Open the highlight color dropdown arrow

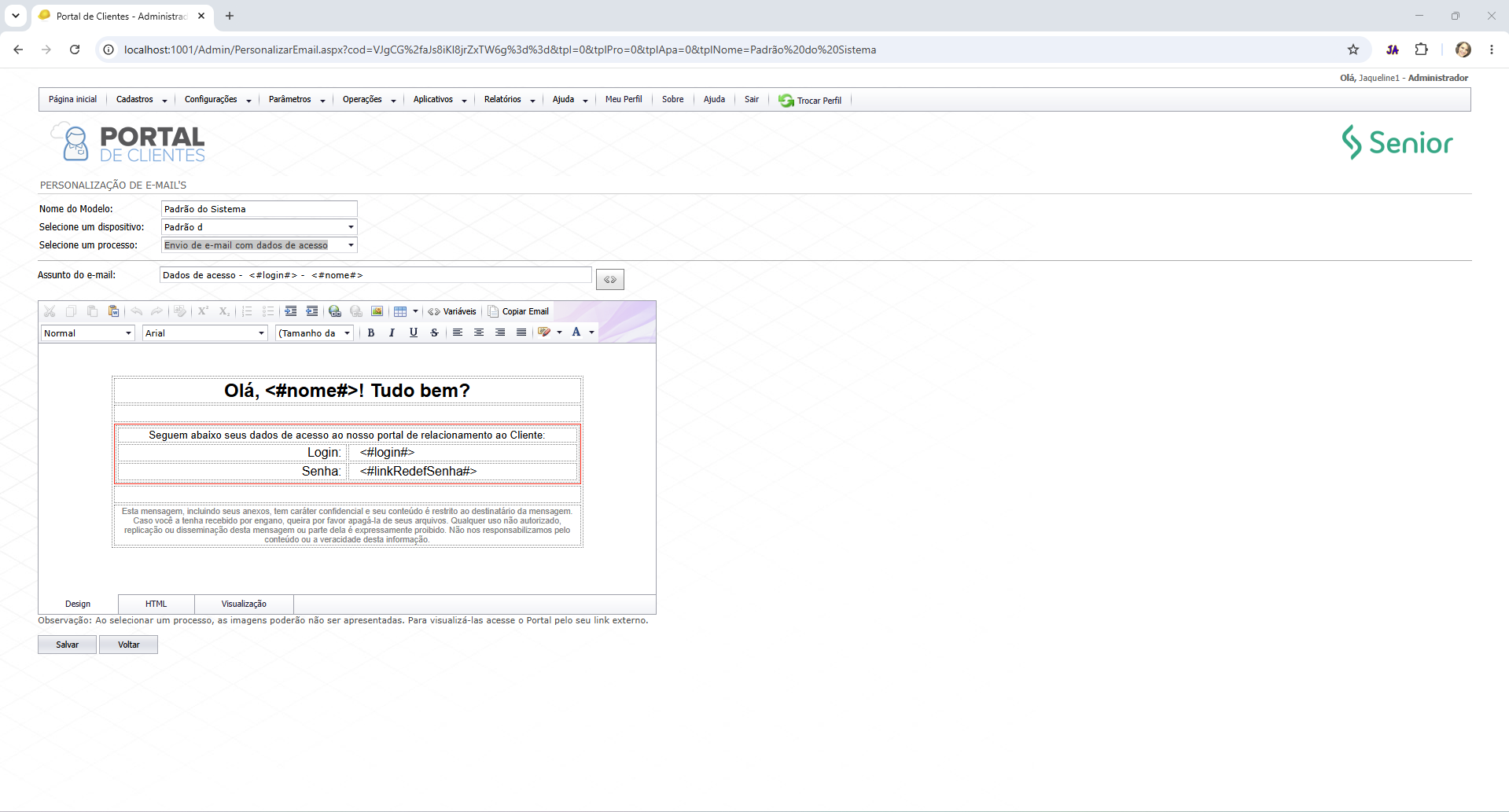click(560, 333)
